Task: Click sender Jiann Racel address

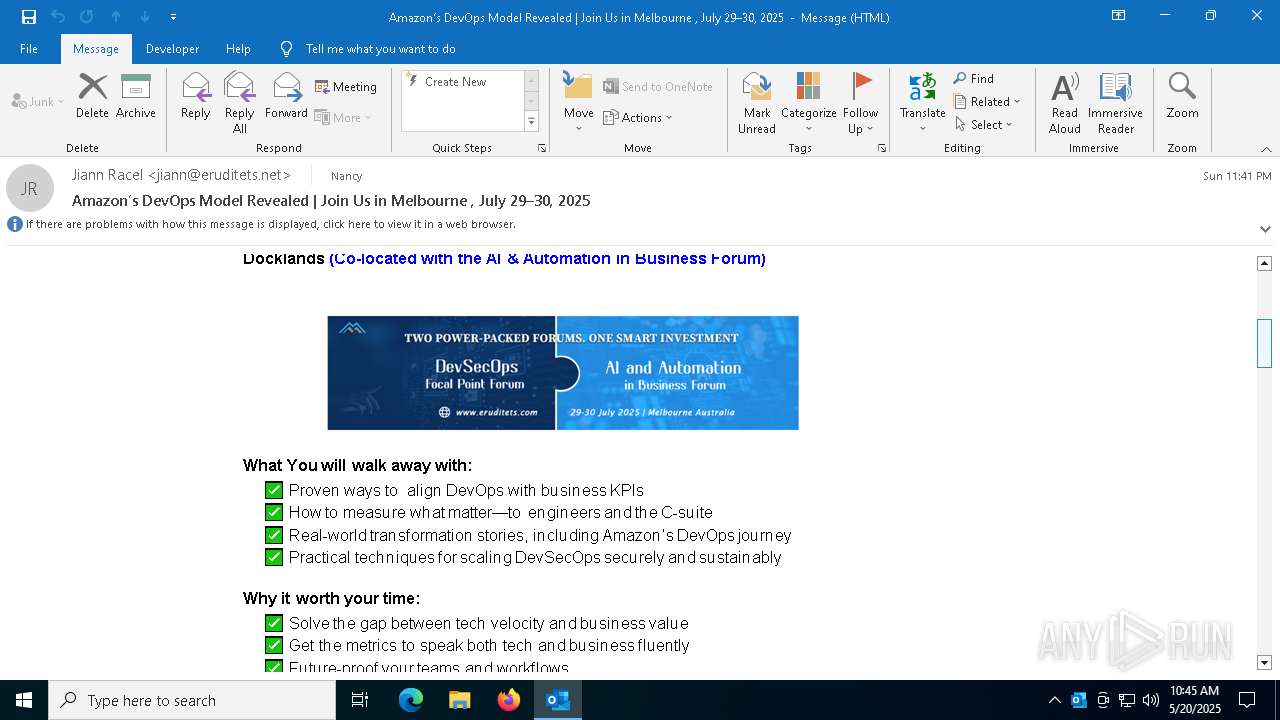Action: click(181, 175)
